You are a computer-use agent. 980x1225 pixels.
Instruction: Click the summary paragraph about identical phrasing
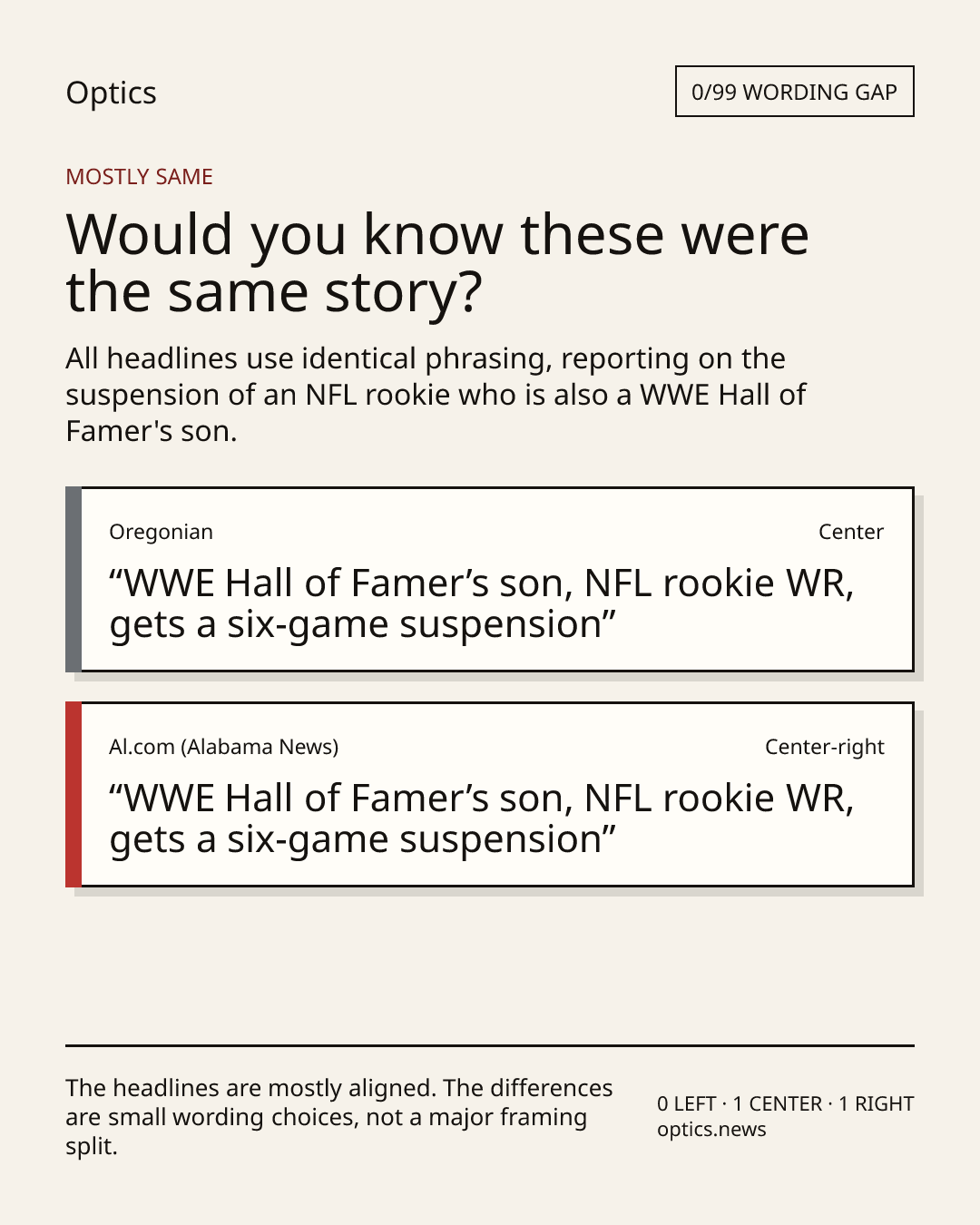(436, 395)
